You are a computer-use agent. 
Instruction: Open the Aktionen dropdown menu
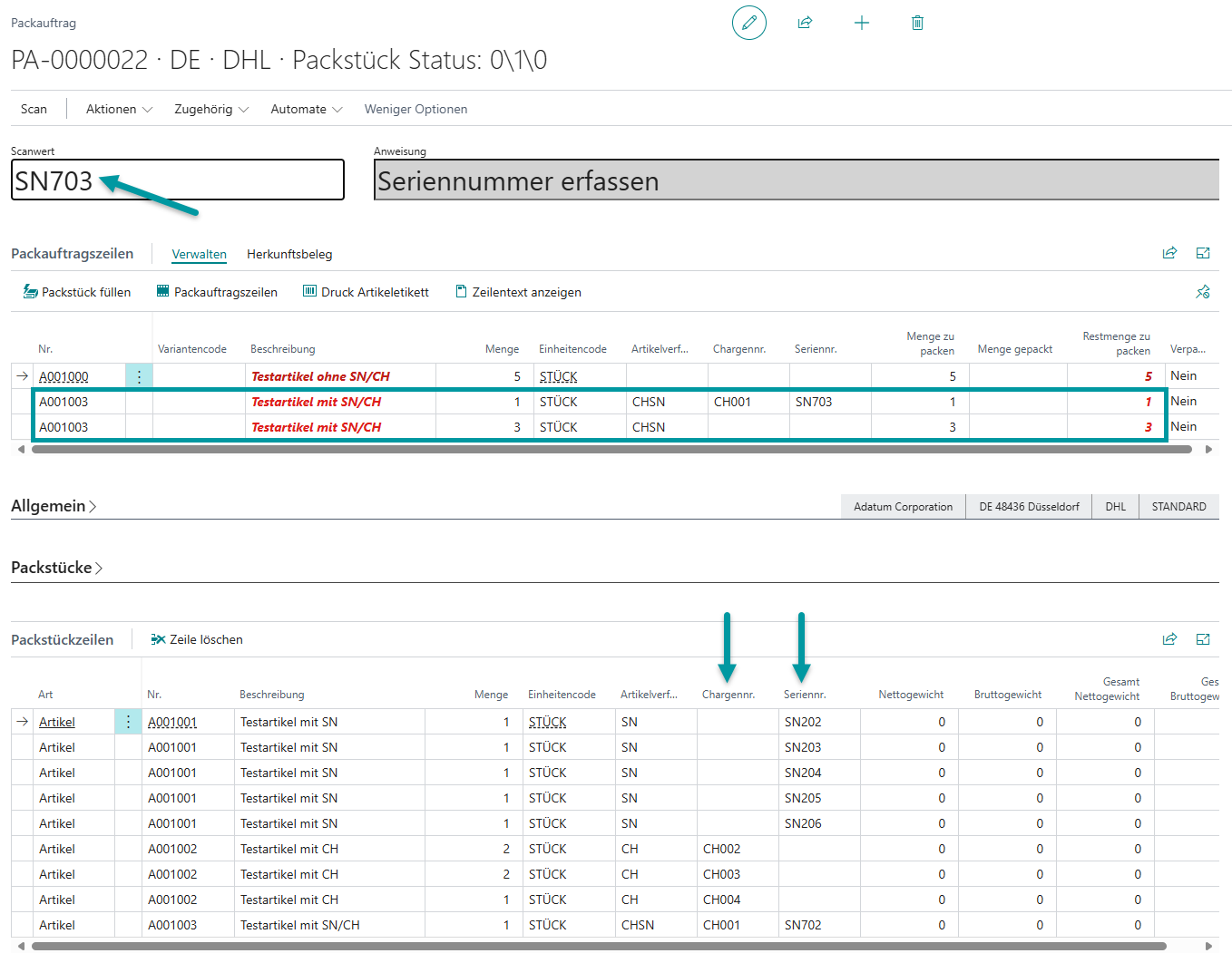click(119, 109)
